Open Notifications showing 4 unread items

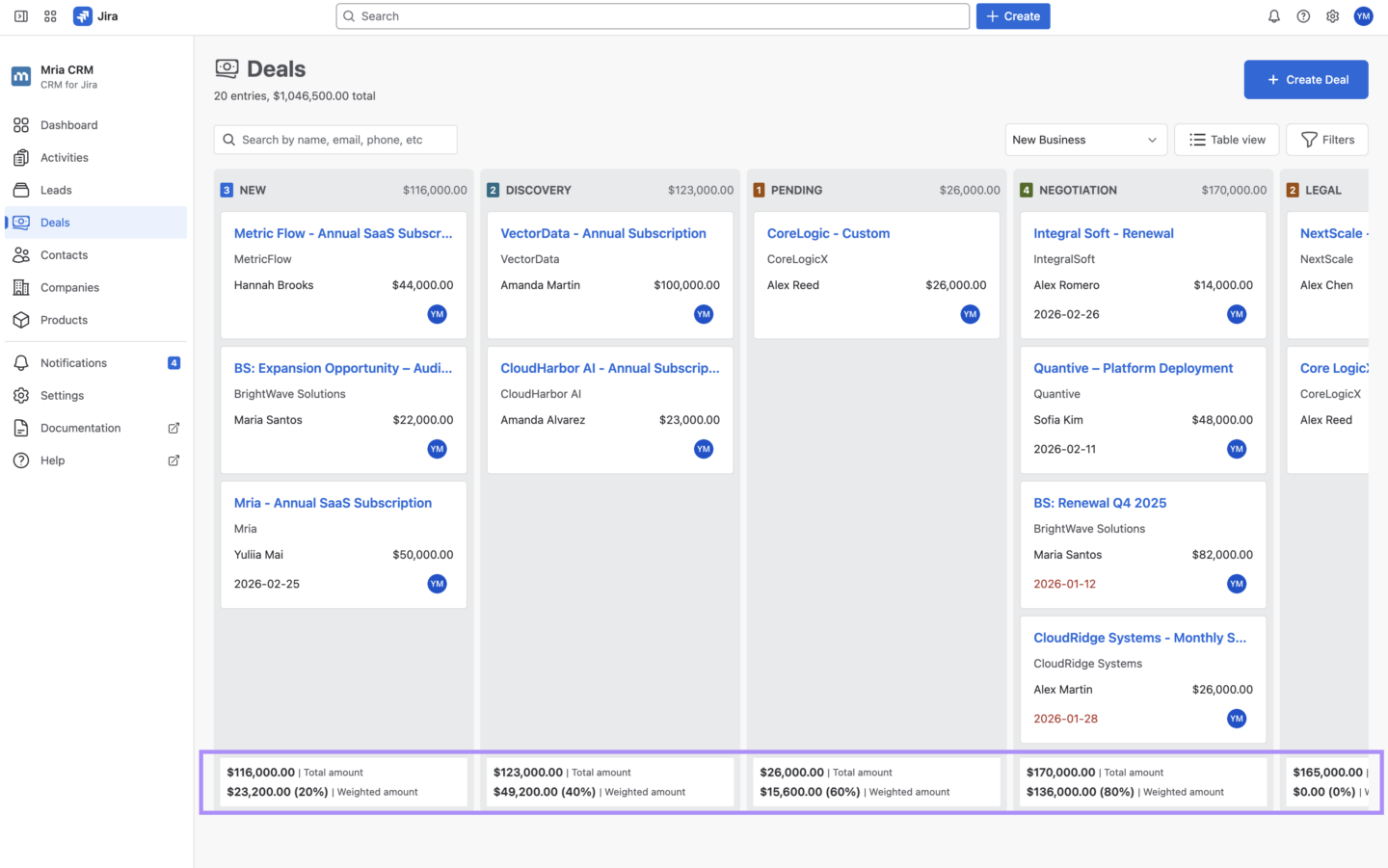[x=73, y=362]
